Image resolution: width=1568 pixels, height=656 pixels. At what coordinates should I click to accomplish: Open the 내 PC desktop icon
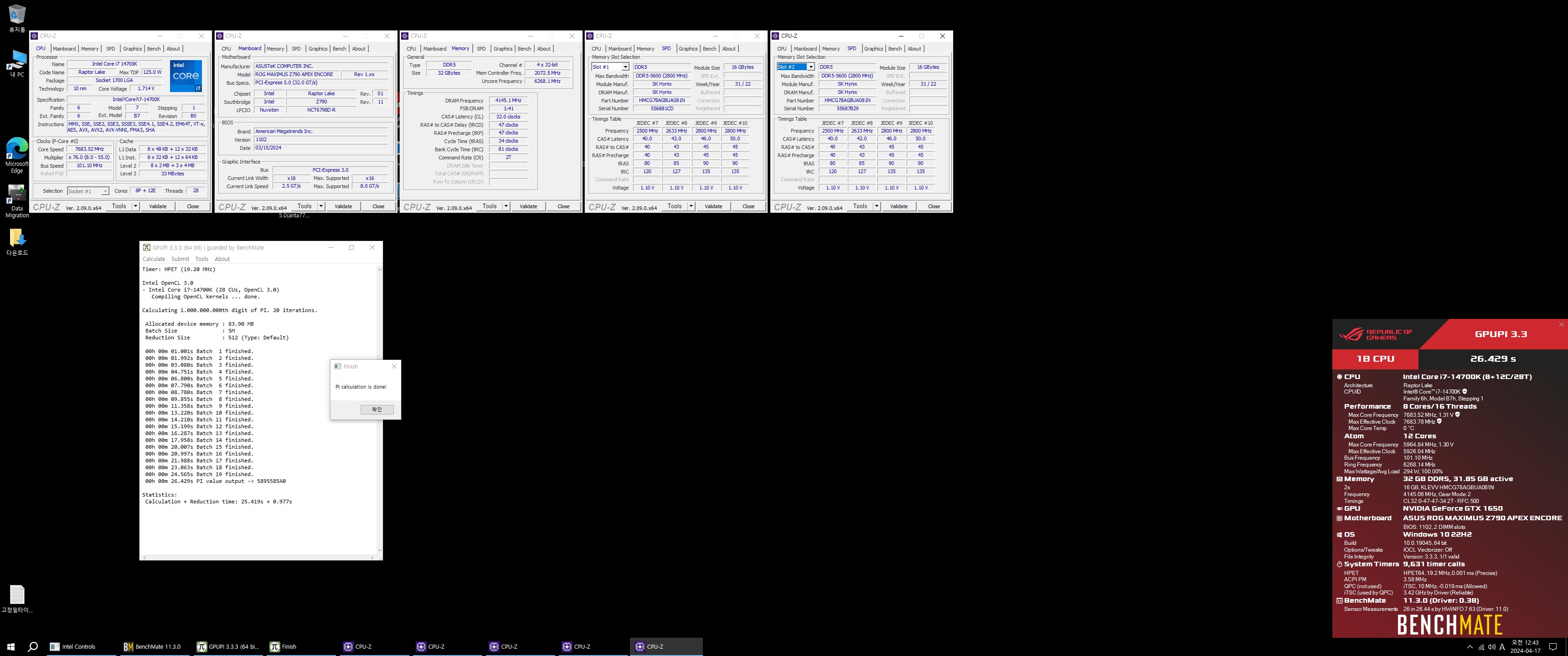tap(17, 63)
